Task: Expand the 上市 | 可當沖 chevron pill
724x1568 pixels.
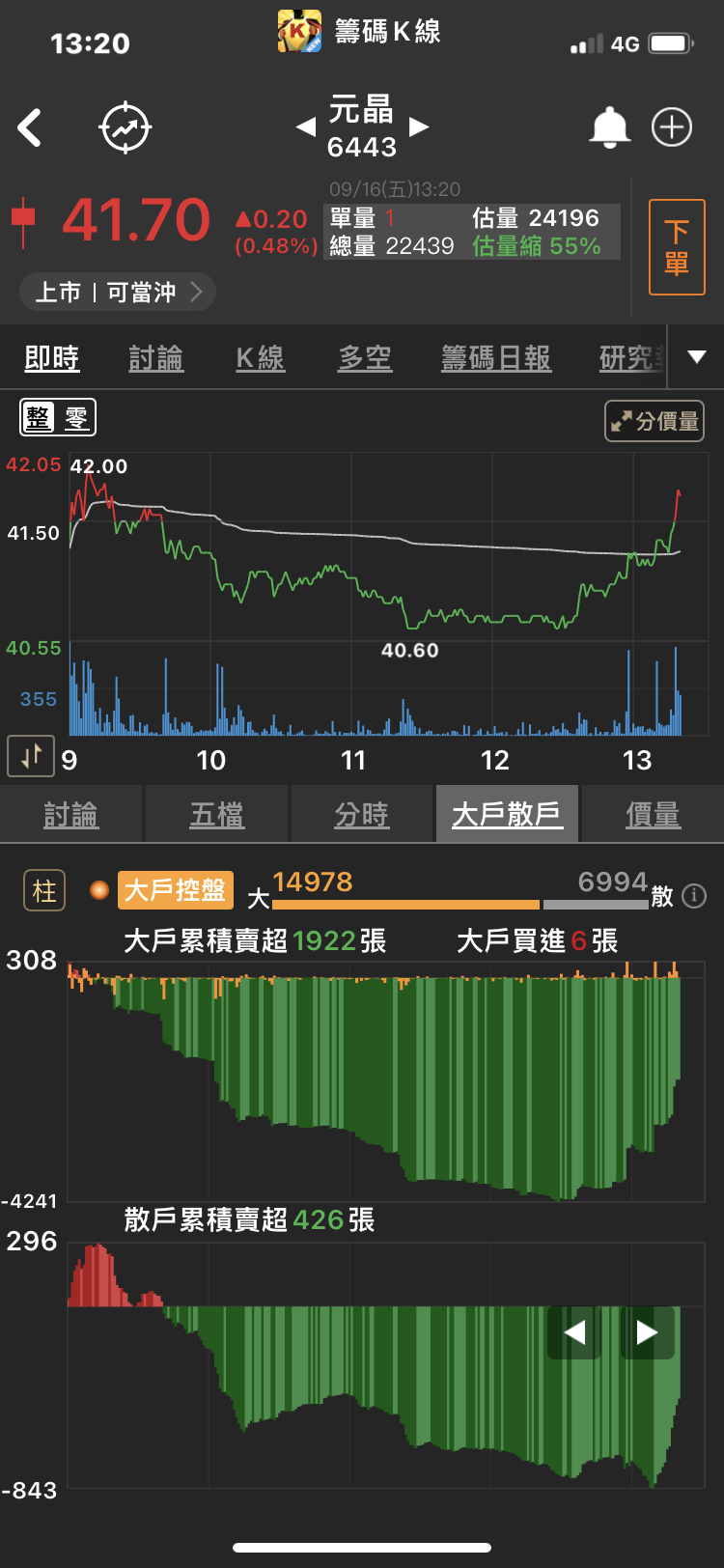Action: (x=118, y=292)
